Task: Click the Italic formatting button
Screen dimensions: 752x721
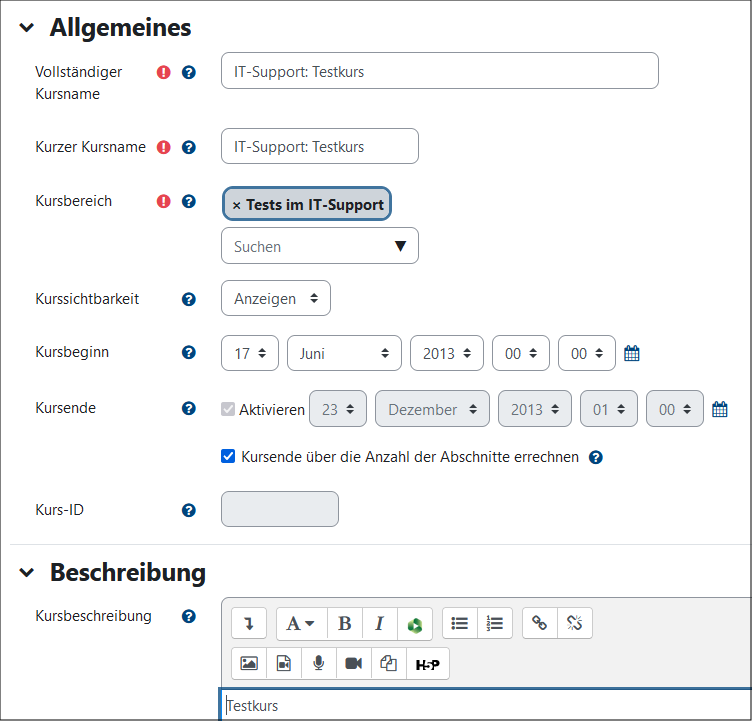Action: tap(379, 623)
